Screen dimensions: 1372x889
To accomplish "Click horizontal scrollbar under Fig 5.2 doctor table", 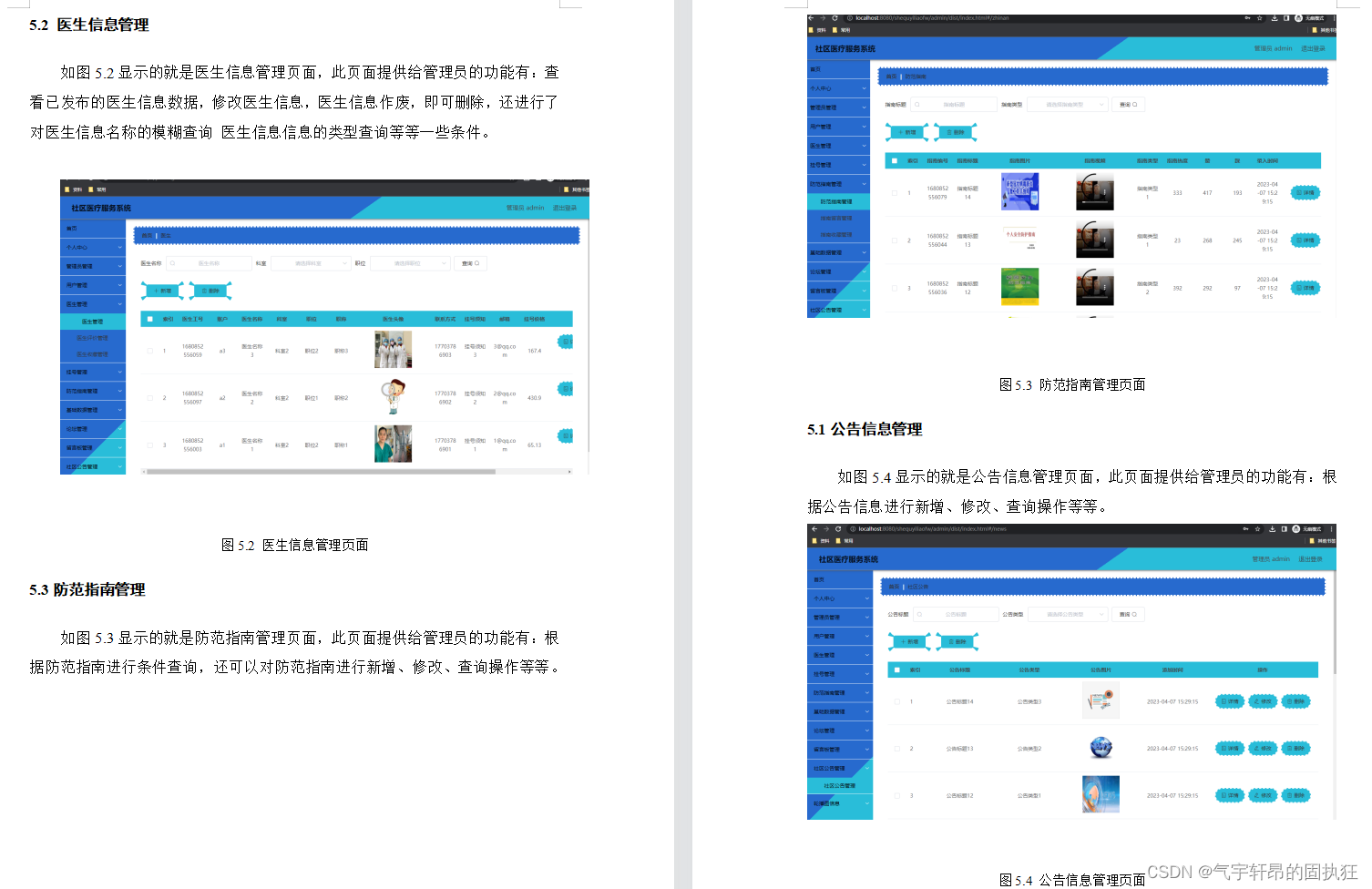I will (x=321, y=472).
